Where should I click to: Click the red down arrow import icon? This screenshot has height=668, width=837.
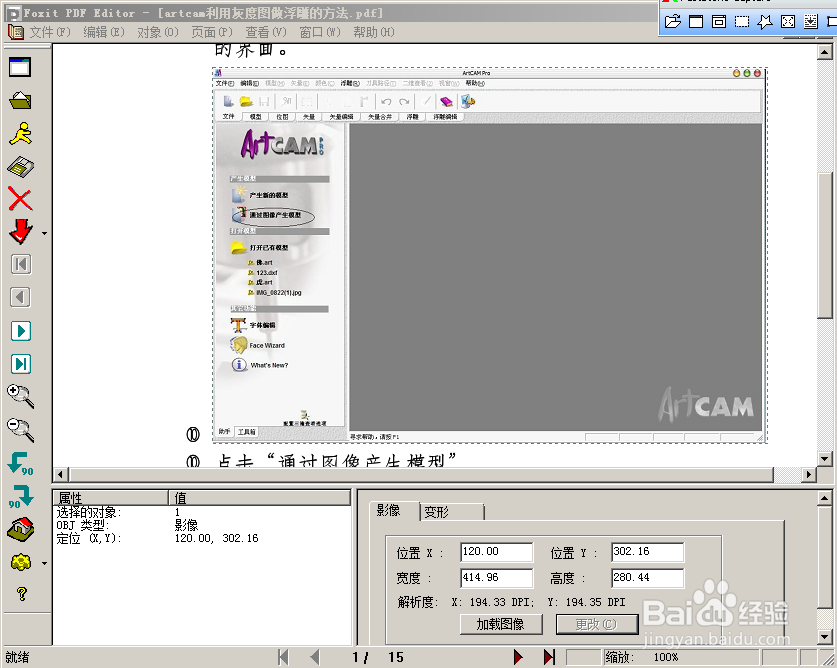pos(20,232)
